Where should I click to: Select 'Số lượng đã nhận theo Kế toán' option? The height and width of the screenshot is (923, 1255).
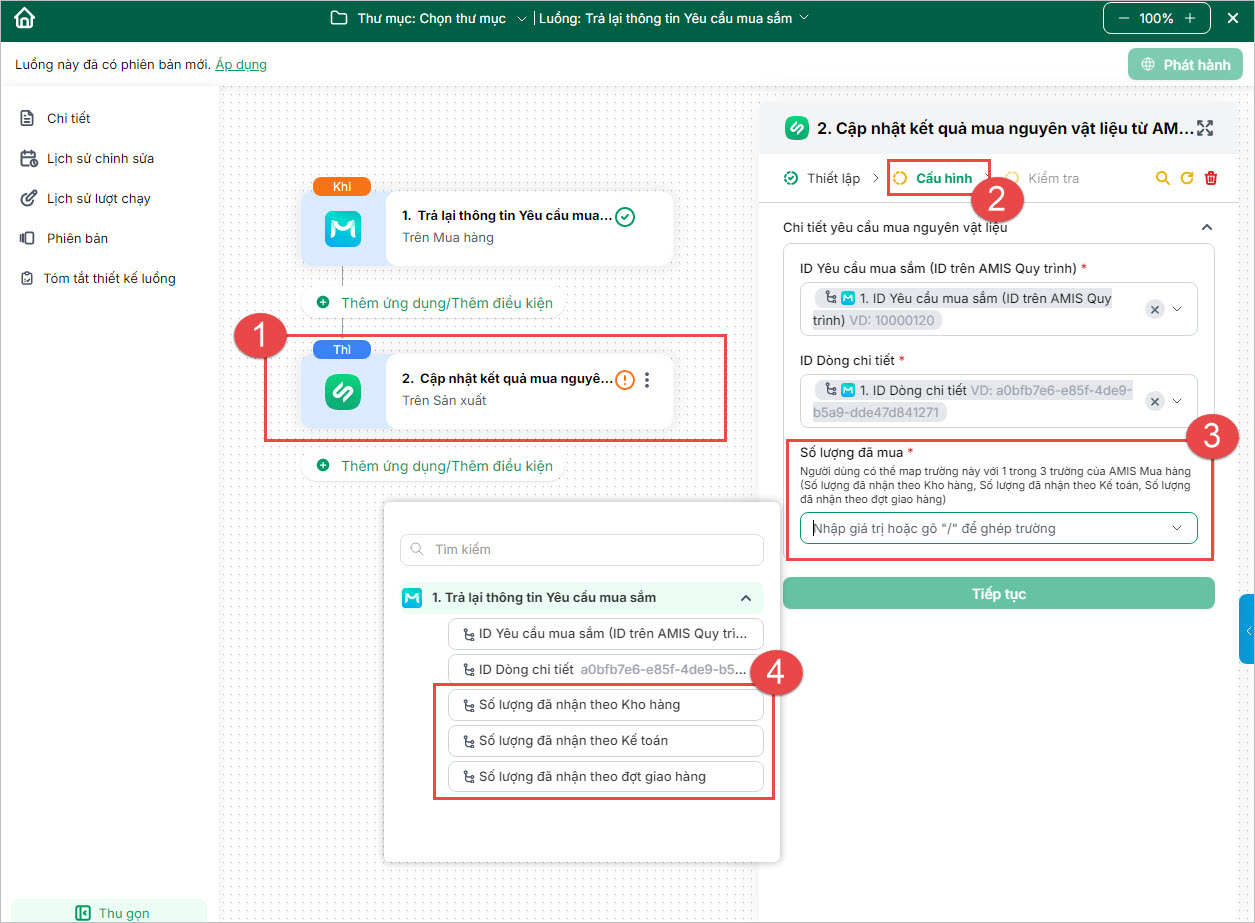click(606, 741)
